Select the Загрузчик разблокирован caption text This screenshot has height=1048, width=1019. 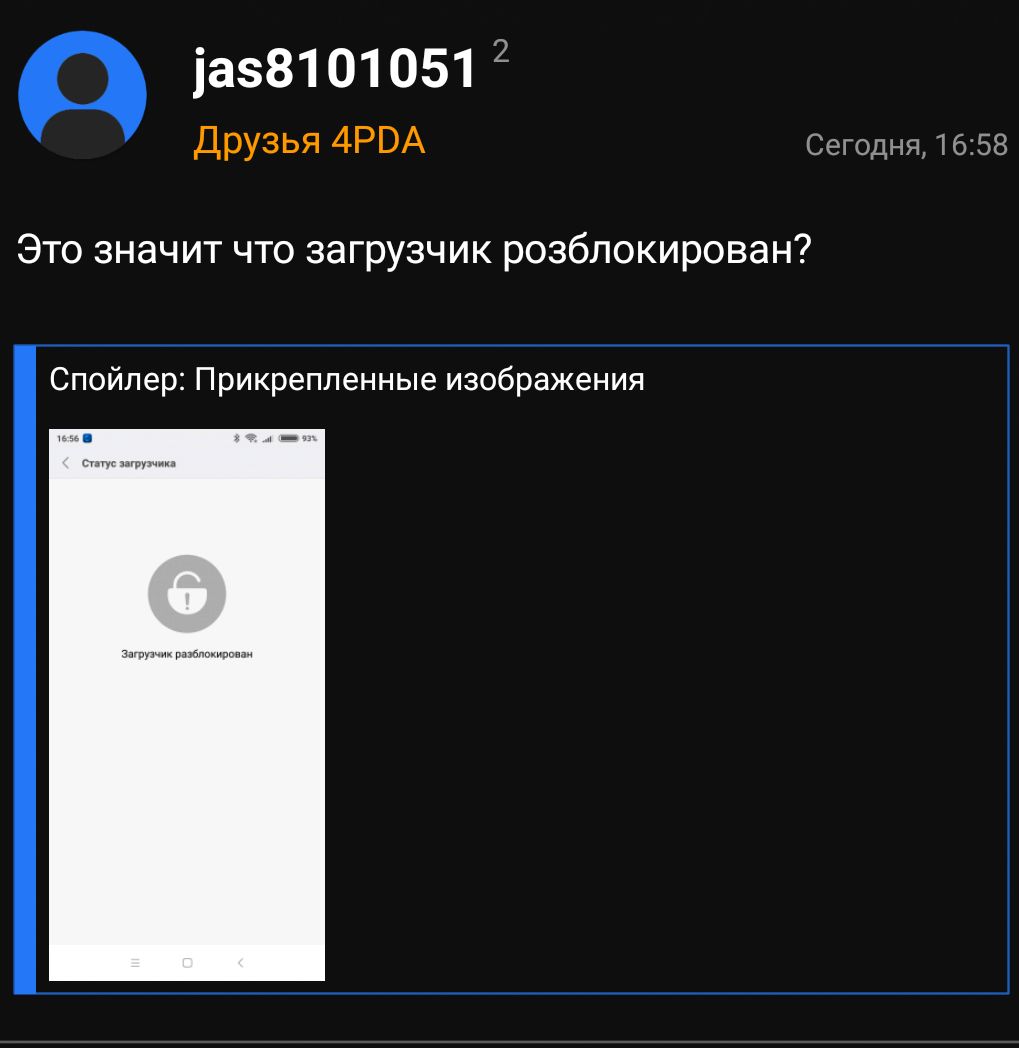click(186, 654)
